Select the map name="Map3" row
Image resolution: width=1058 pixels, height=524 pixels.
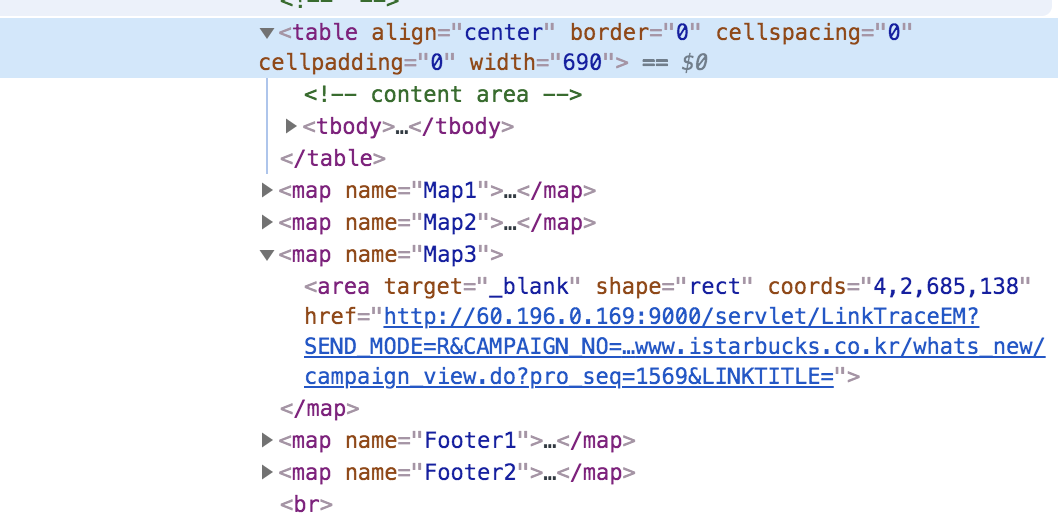pos(391,255)
